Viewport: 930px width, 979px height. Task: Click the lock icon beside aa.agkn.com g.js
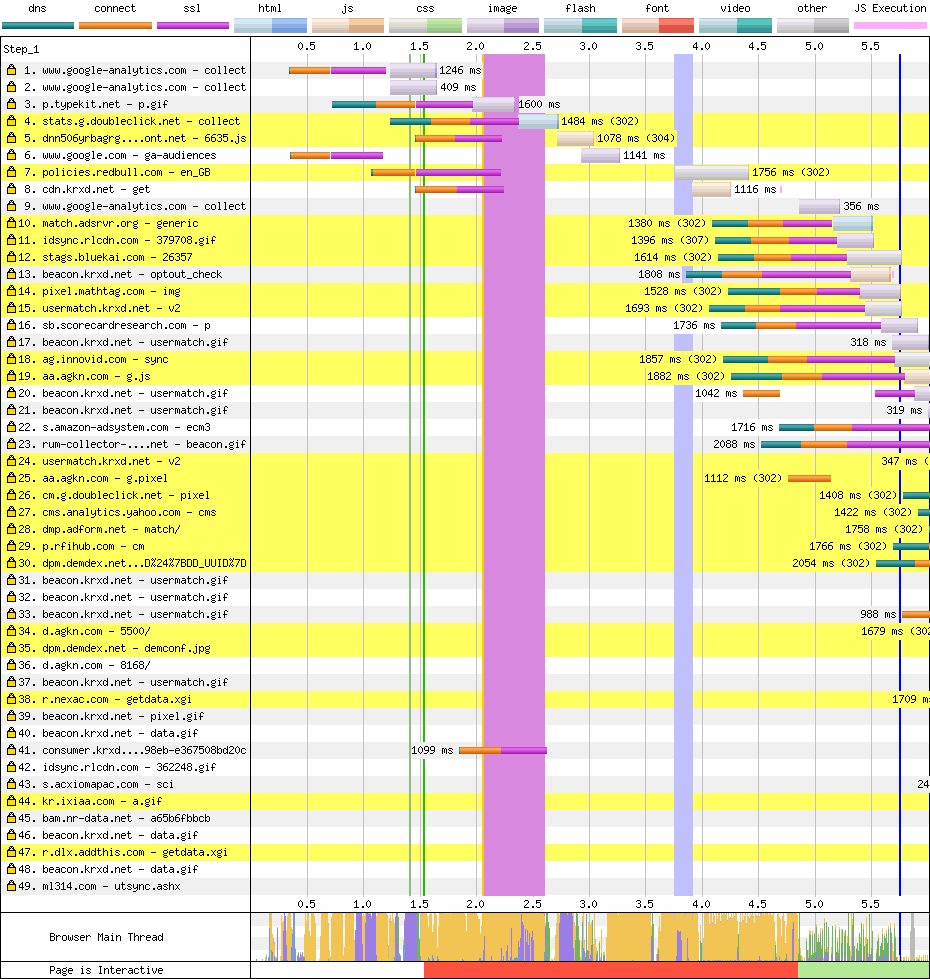click(x=11, y=376)
